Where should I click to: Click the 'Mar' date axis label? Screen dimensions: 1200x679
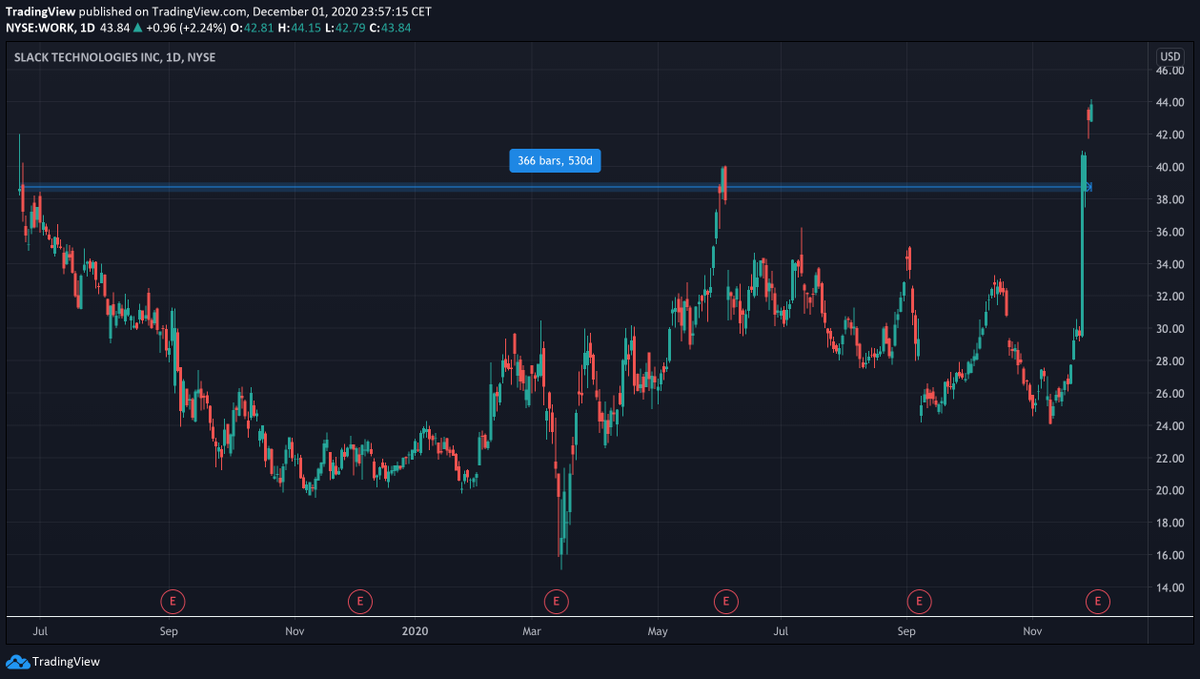(x=532, y=631)
